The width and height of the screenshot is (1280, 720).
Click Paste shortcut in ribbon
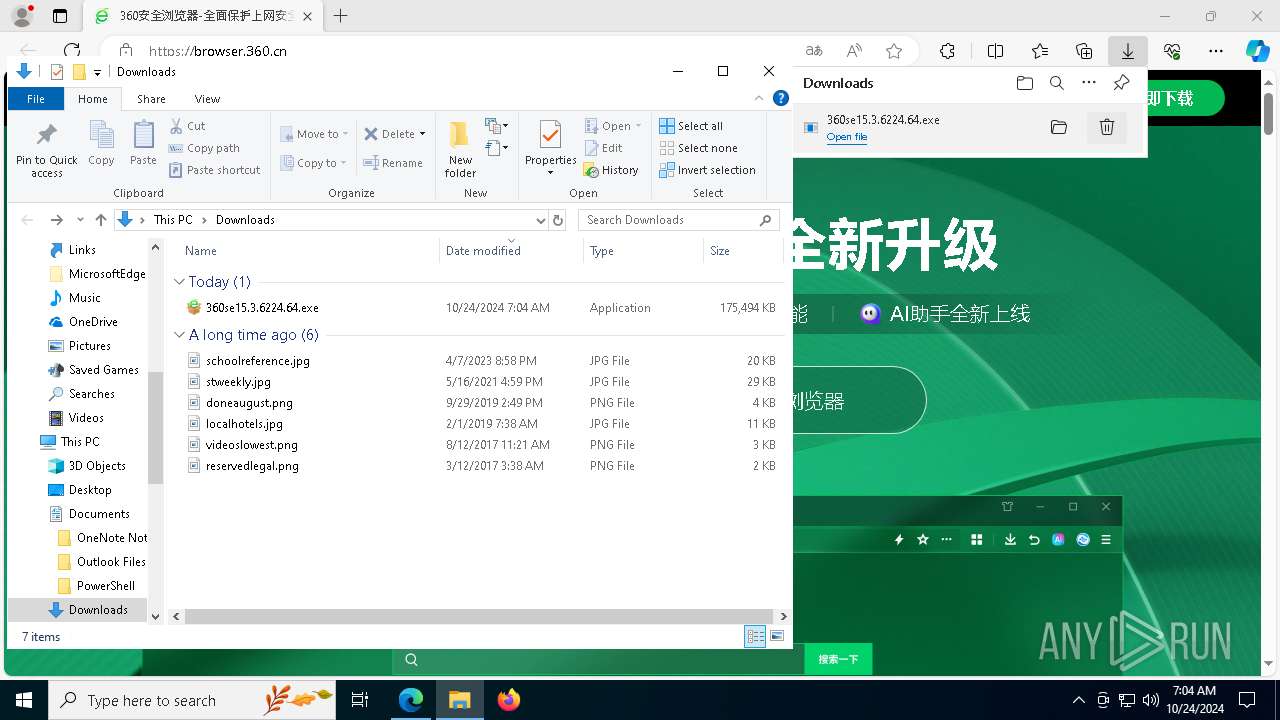pos(215,170)
